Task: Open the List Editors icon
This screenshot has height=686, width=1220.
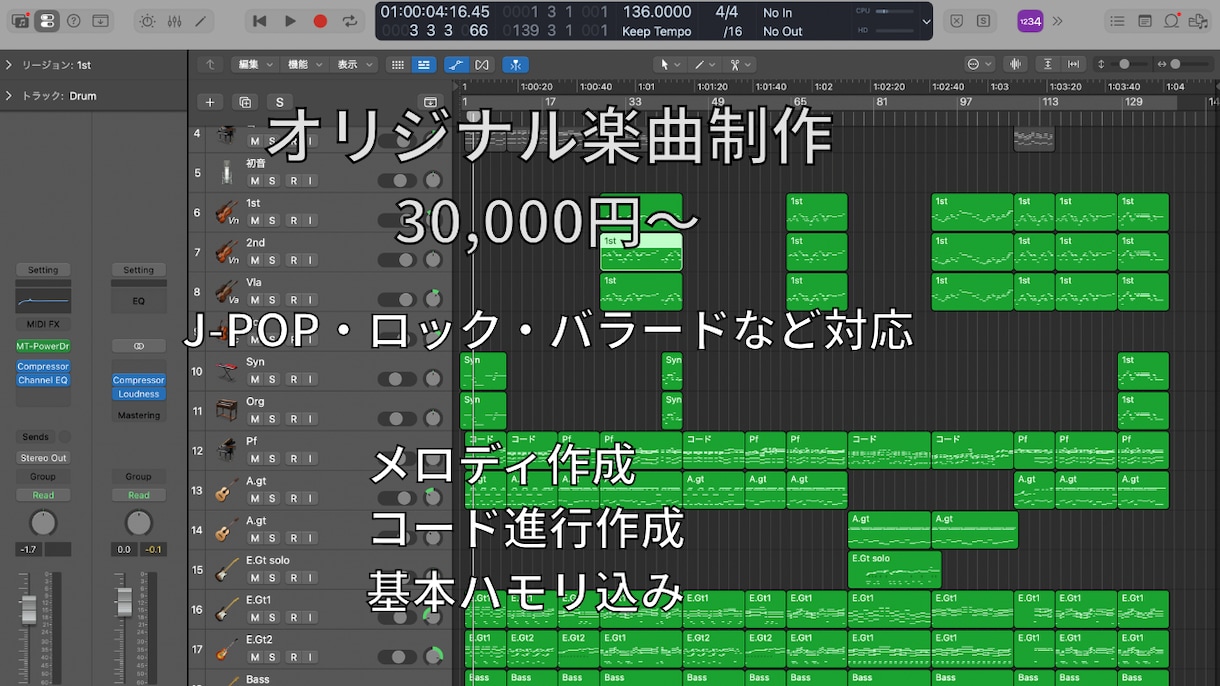Action: [x=1117, y=21]
